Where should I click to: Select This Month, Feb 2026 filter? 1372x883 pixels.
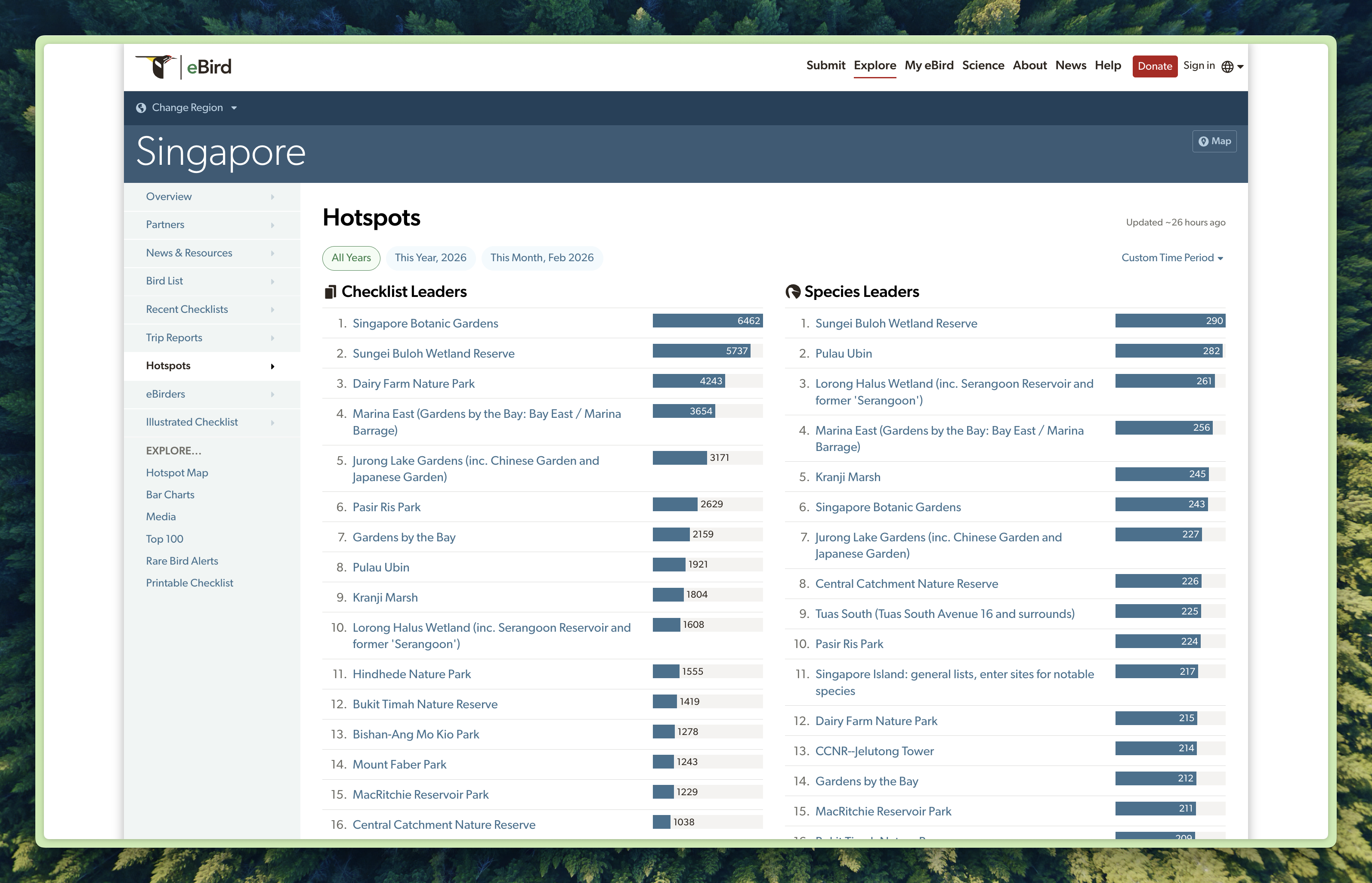[541, 258]
